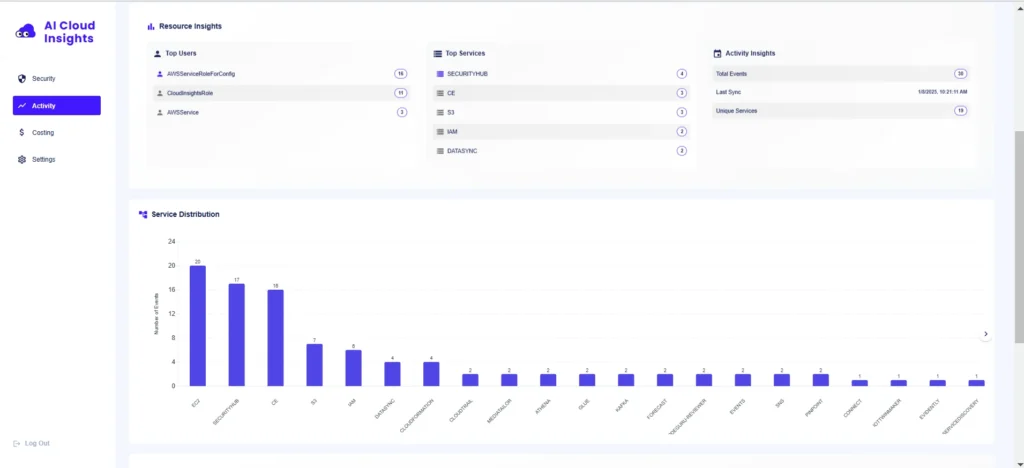This screenshot has height=468, width=1024.
Task: Click the GLUE axis label
Action: click(584, 405)
